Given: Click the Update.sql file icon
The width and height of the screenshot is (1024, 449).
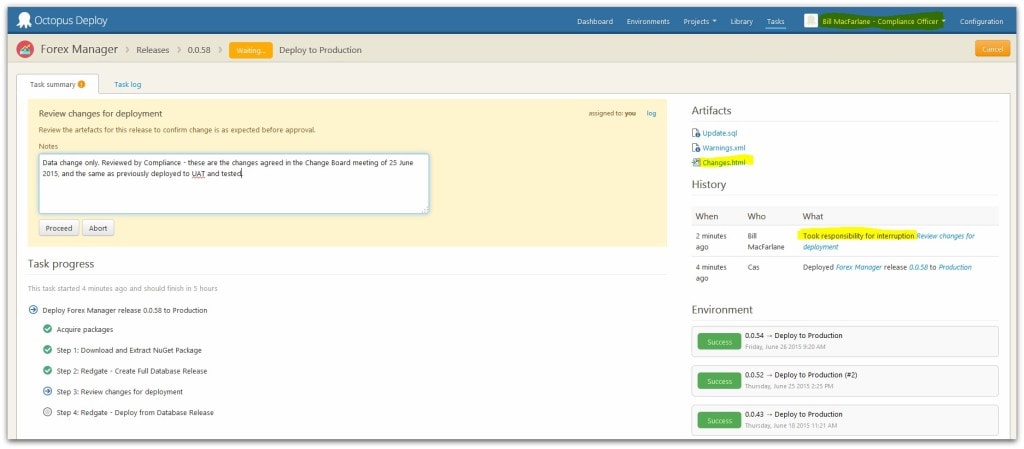Looking at the screenshot, I should click(696, 133).
